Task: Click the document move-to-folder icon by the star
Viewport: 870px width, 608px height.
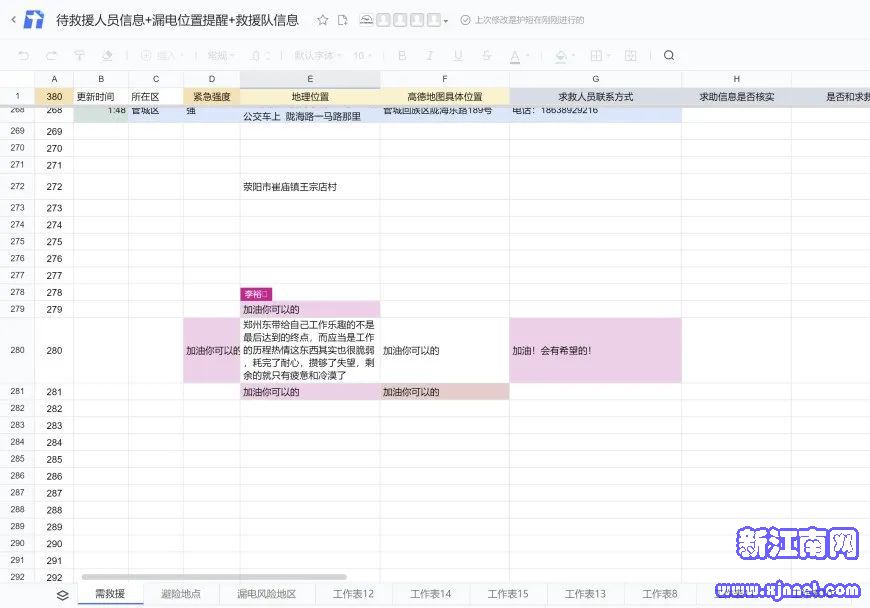Action: tap(343, 21)
